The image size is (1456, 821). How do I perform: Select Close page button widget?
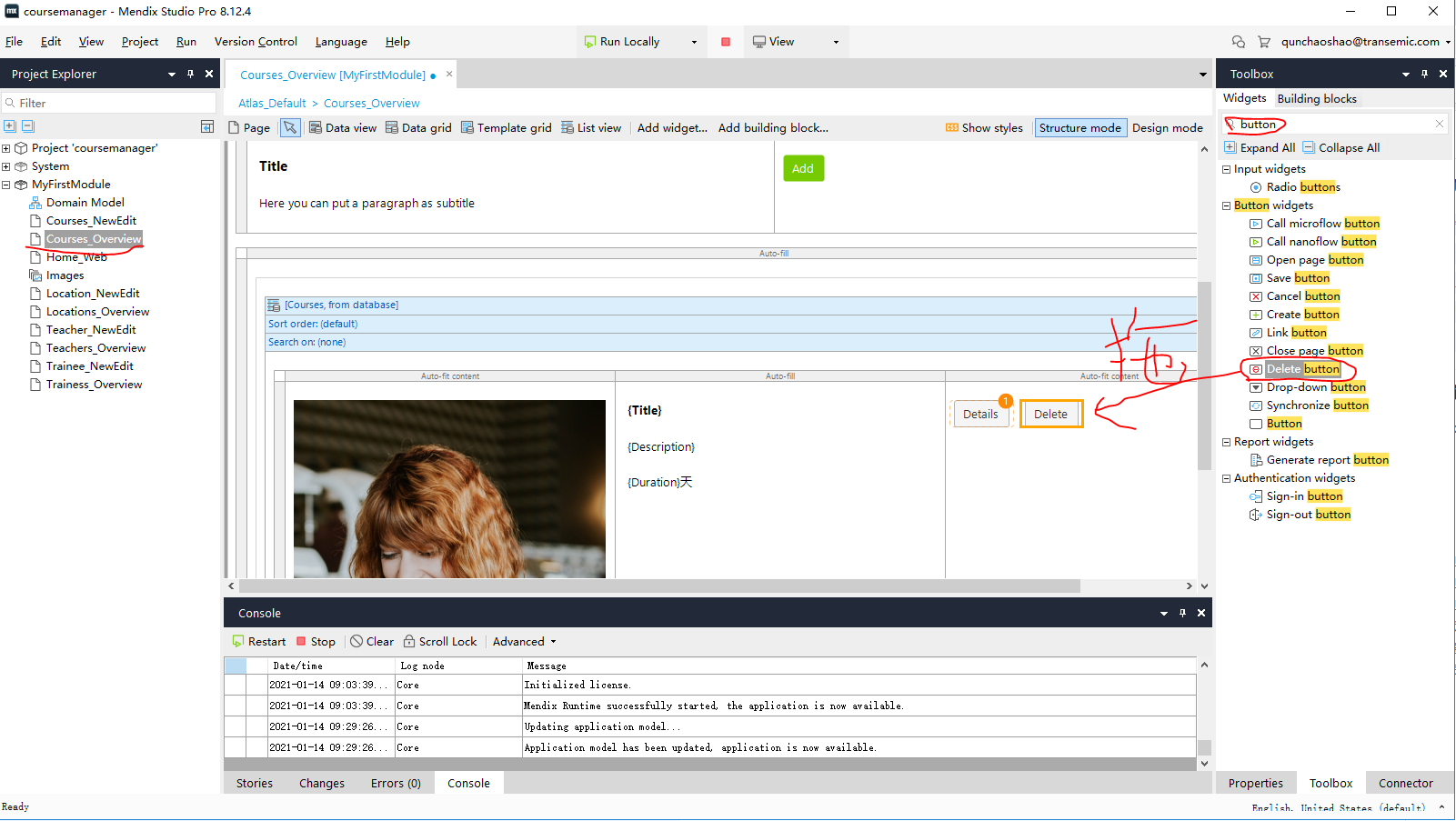point(1307,351)
